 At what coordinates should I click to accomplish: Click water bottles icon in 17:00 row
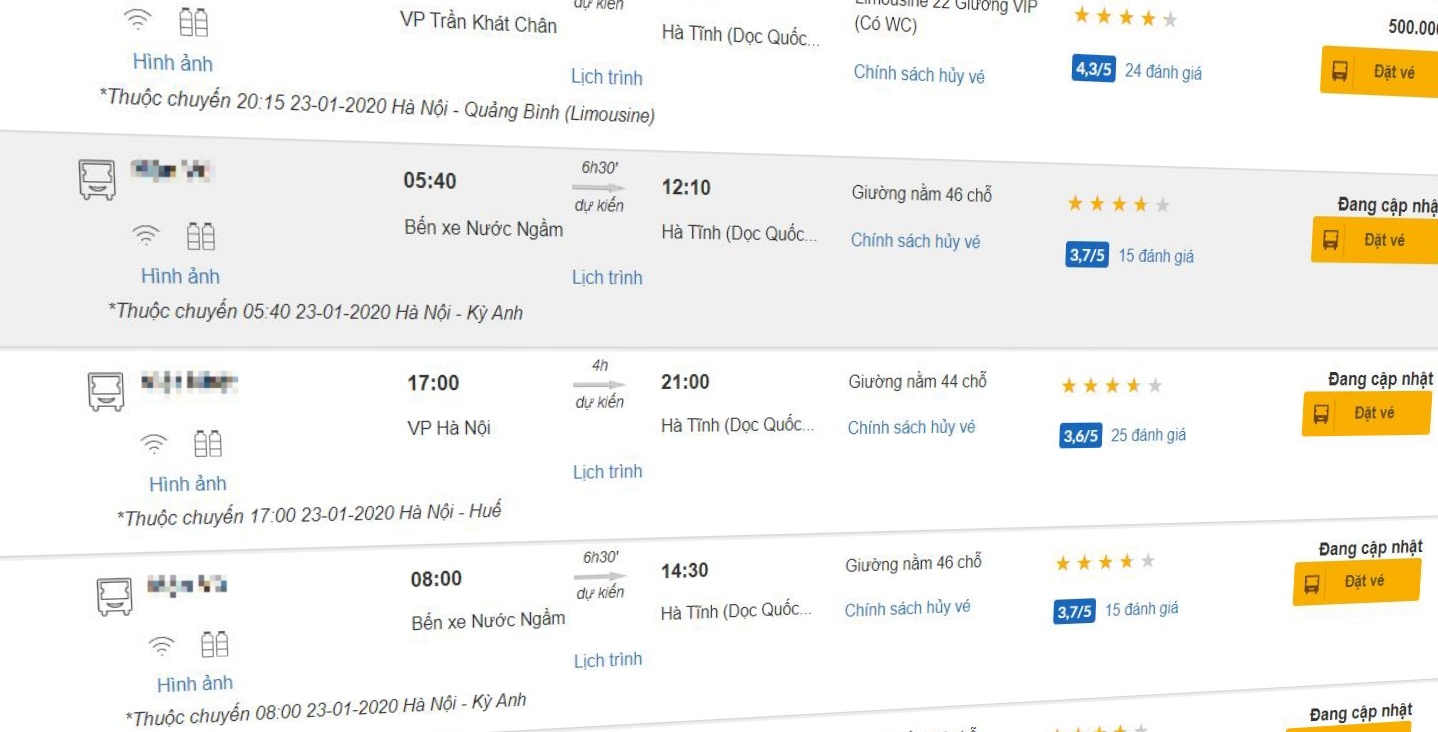208,443
